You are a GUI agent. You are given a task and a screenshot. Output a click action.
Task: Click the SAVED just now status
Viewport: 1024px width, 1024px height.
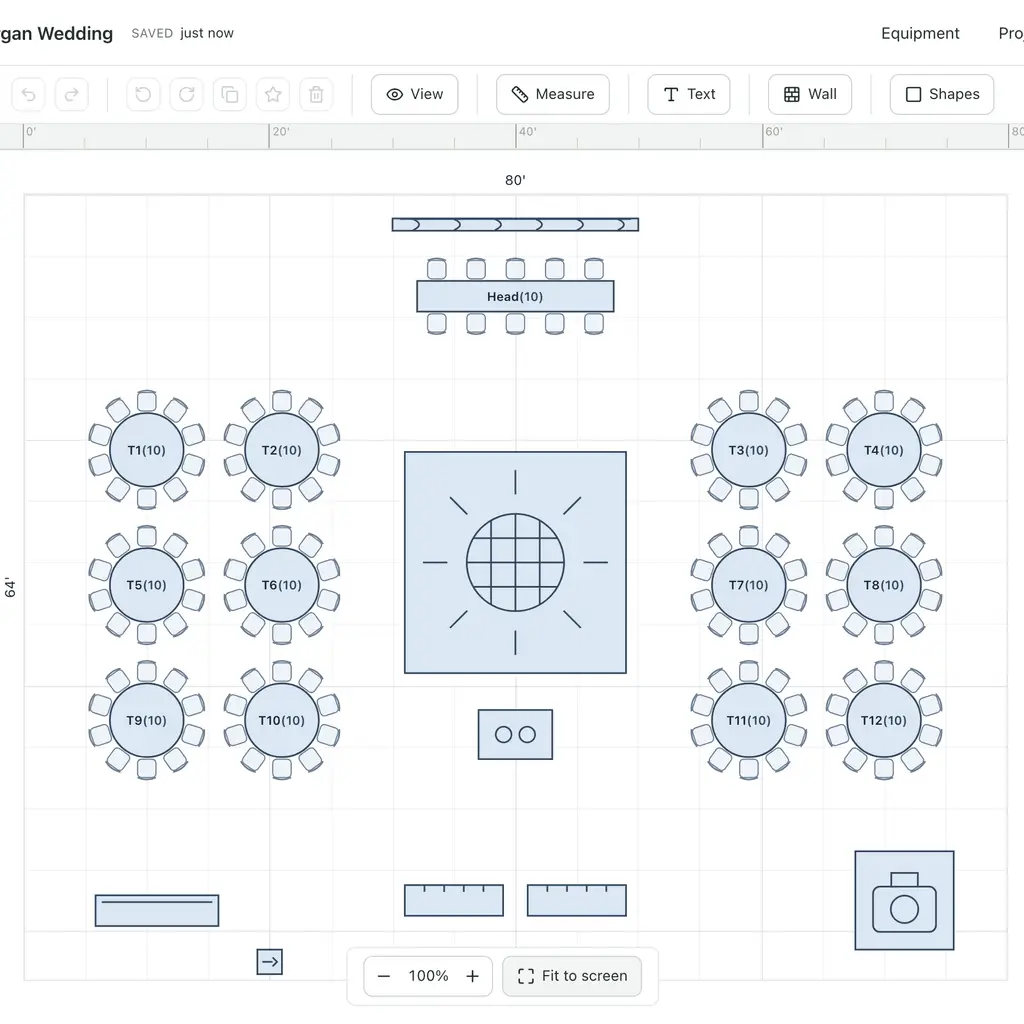click(x=182, y=33)
